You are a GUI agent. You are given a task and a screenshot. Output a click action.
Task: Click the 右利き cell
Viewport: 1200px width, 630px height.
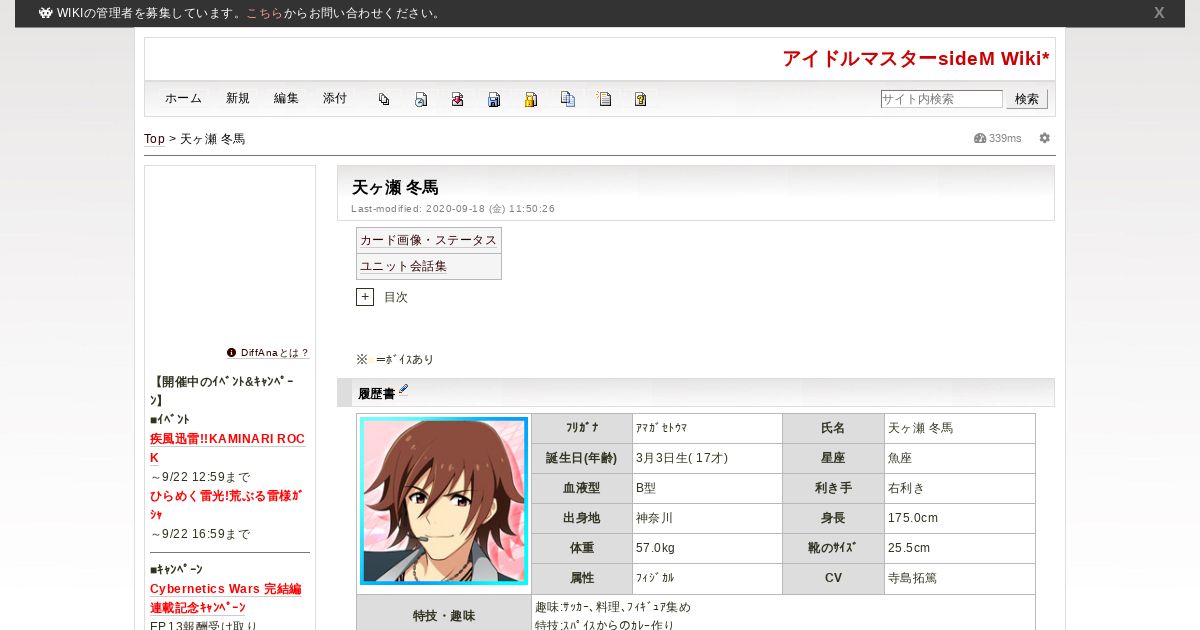click(x=960, y=488)
